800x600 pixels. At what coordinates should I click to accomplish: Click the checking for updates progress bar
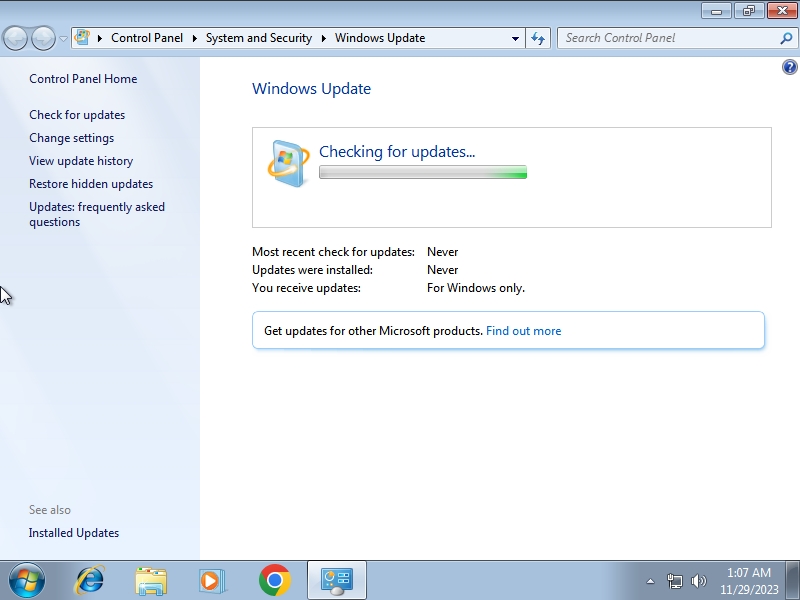tap(423, 172)
